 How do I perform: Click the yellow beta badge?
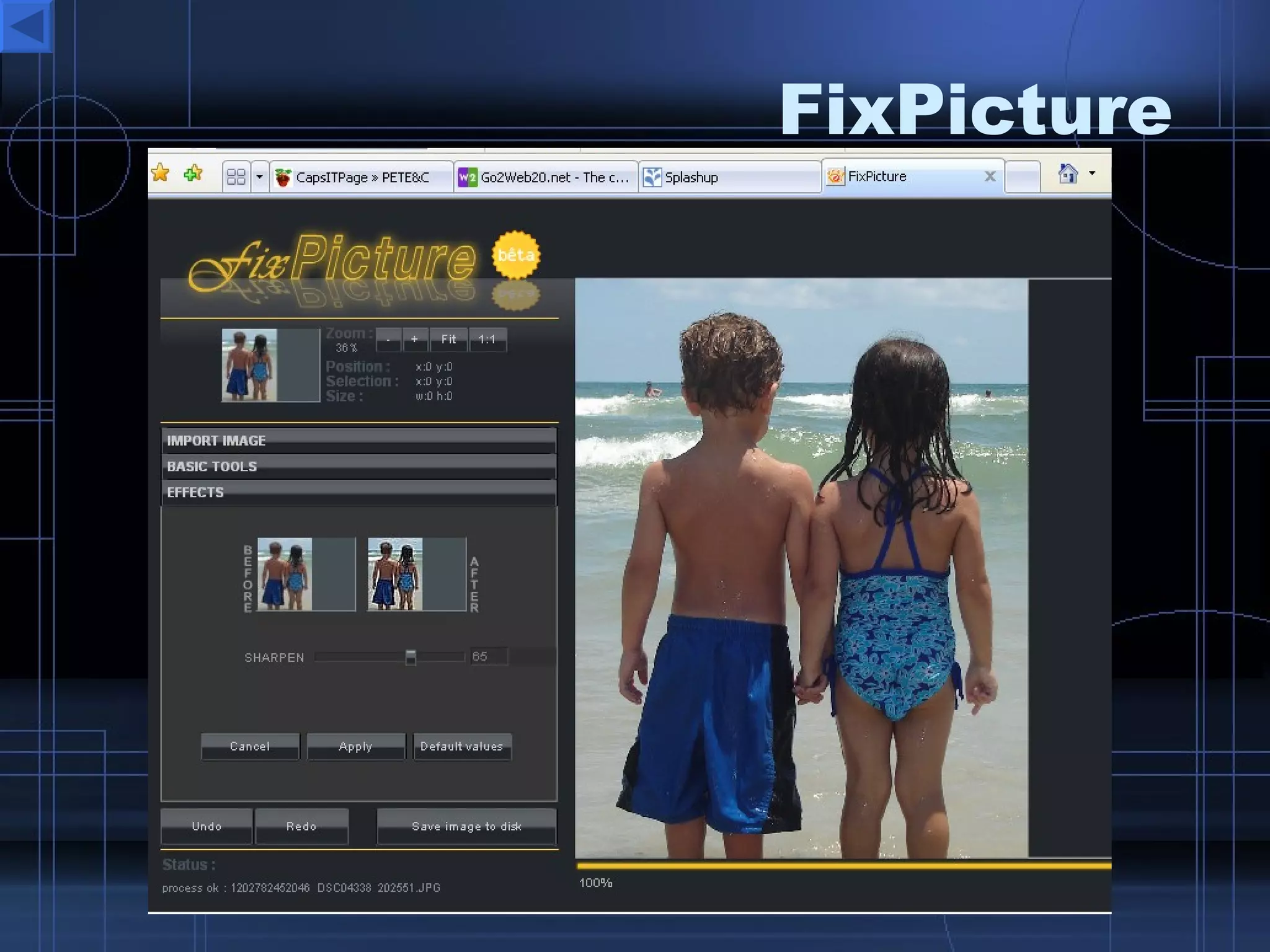click(516, 255)
